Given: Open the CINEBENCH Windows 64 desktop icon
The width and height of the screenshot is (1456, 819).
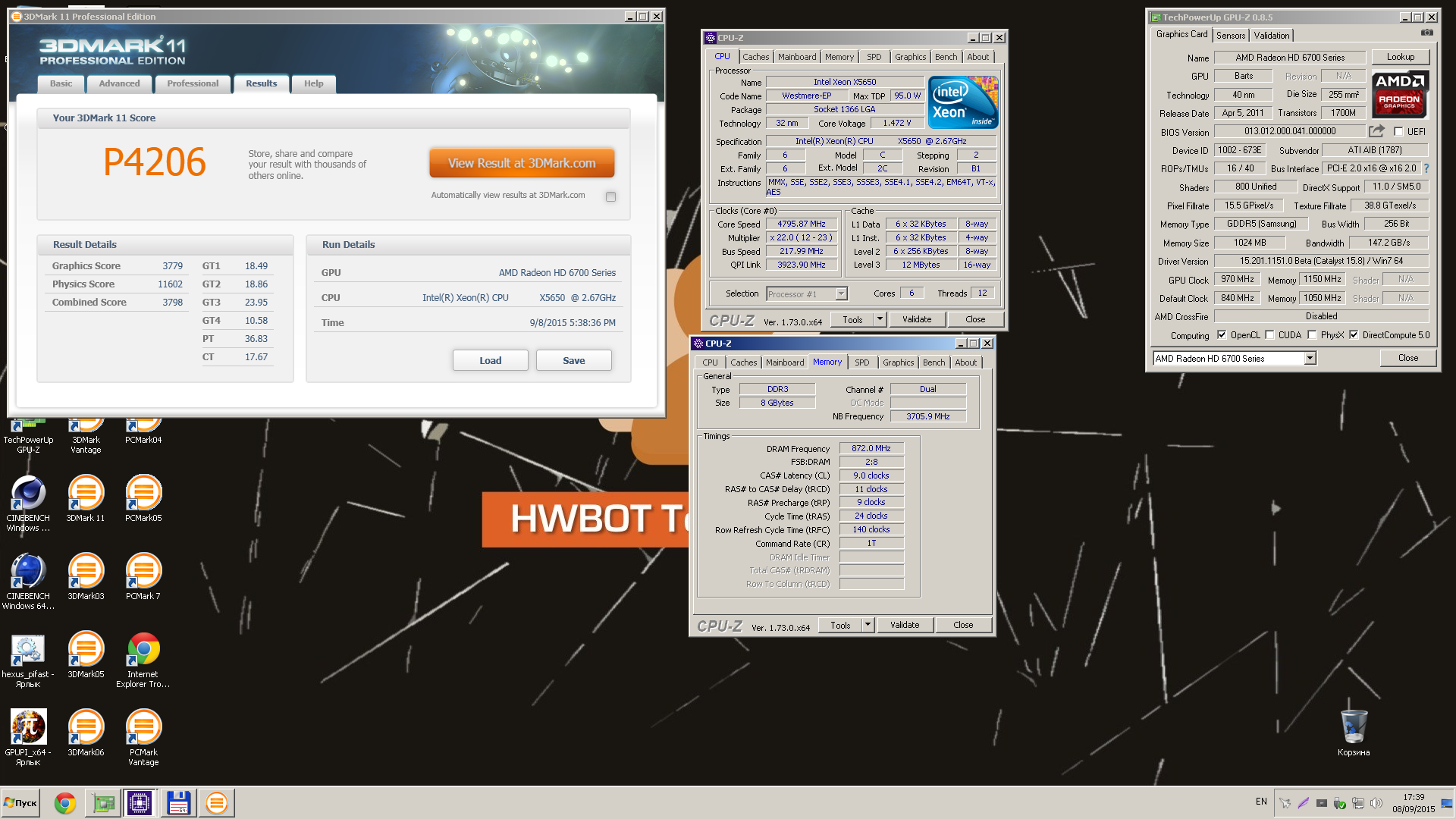Looking at the screenshot, I should pos(28,581).
